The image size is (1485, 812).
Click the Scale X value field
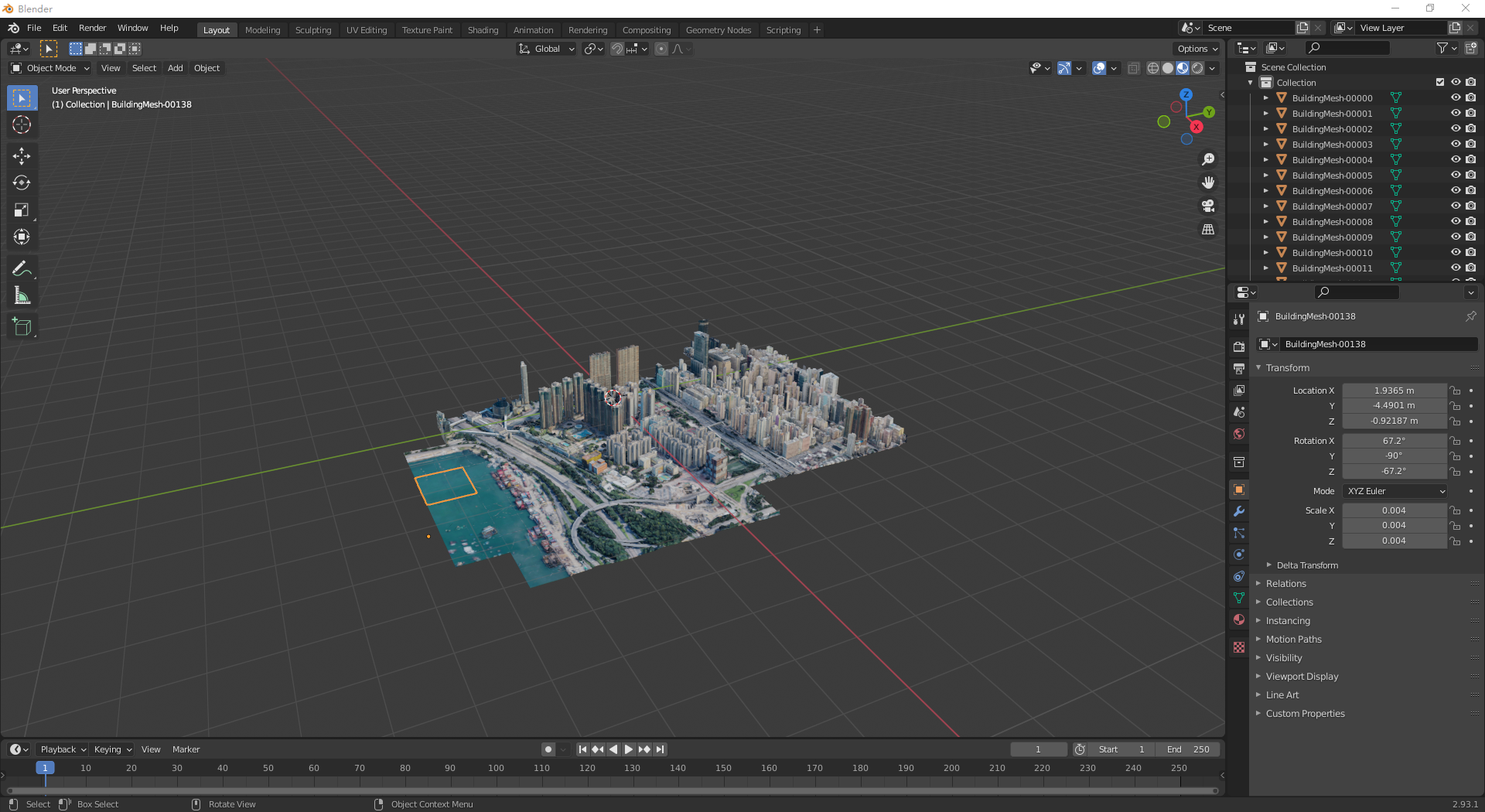1394,510
